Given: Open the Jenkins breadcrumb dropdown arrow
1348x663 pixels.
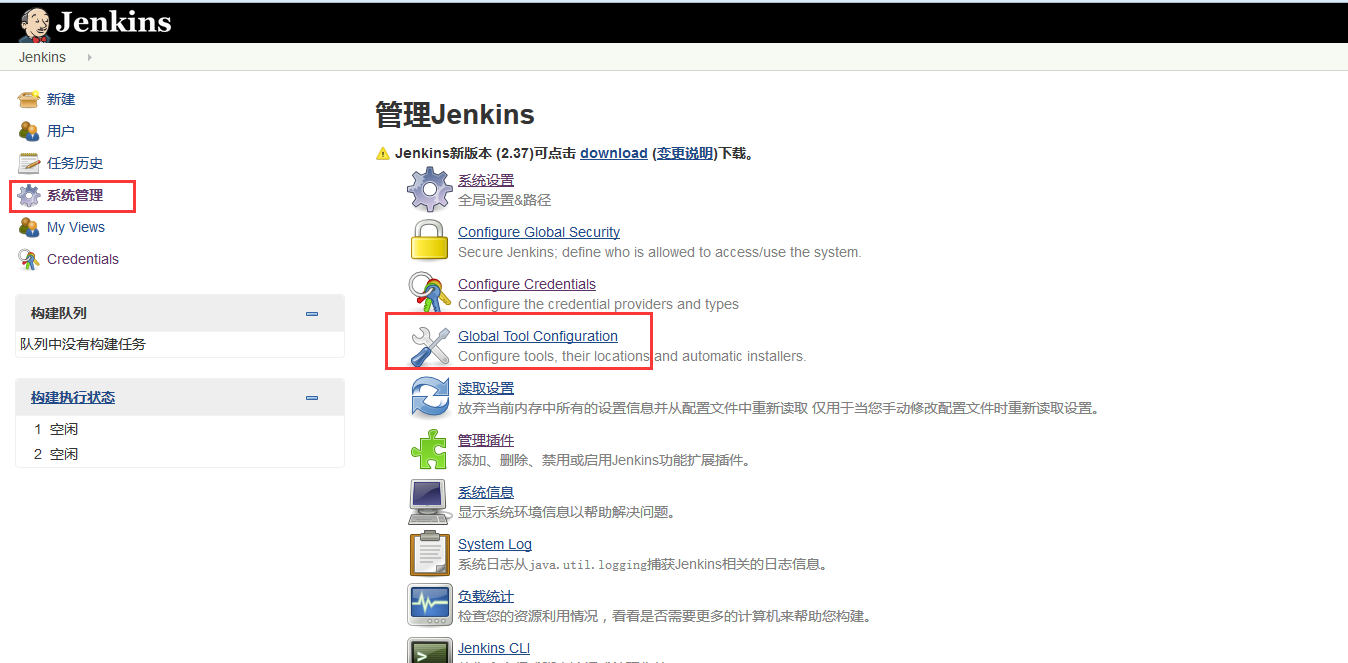Looking at the screenshot, I should pyautogui.click(x=89, y=57).
